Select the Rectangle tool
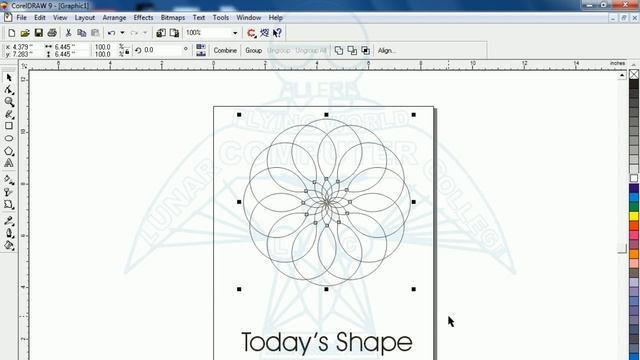This screenshot has width=640, height=360. click(9, 126)
